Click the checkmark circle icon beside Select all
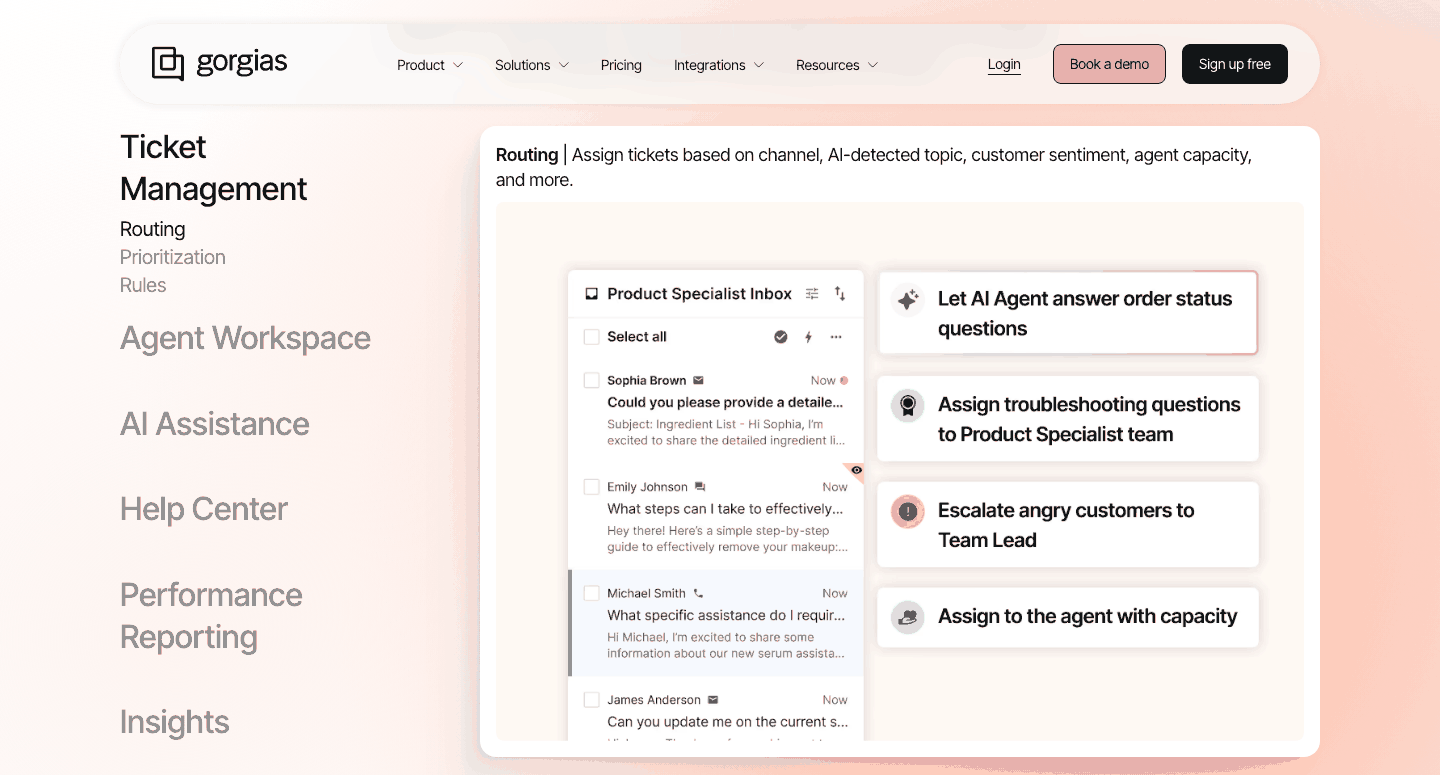 [x=781, y=337]
